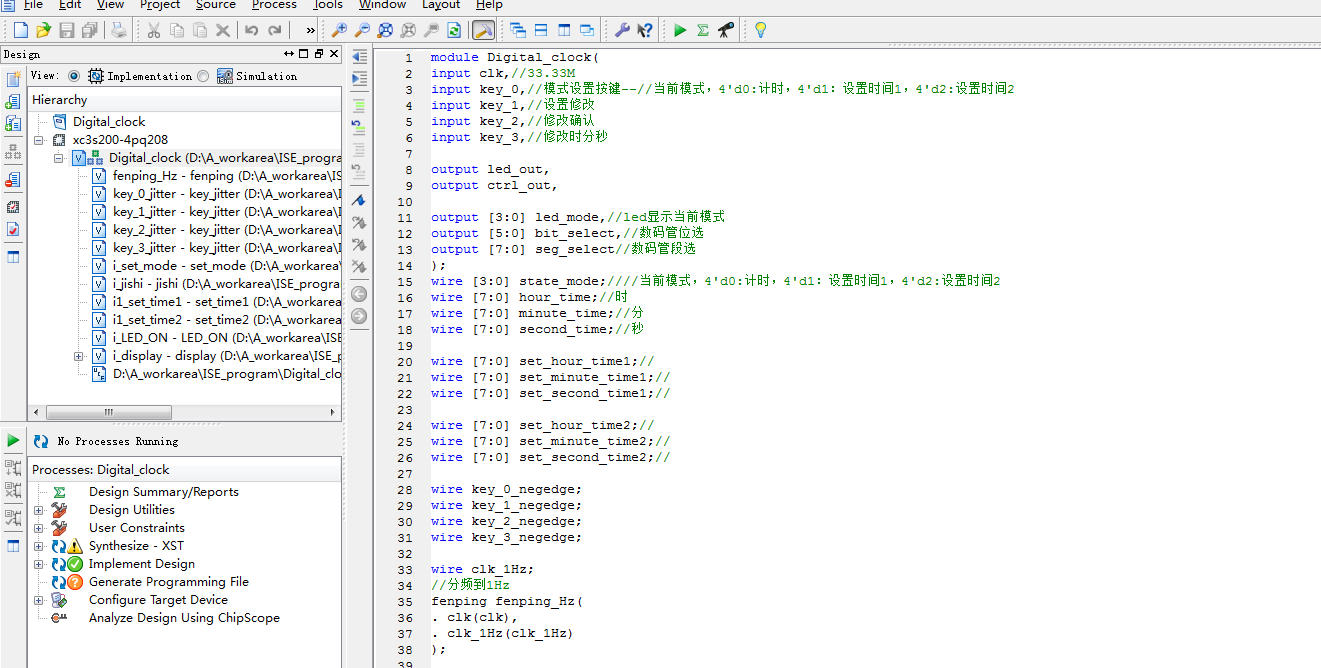Open Design Summary via sigma toolbar icon
1321x668 pixels.
click(x=703, y=31)
